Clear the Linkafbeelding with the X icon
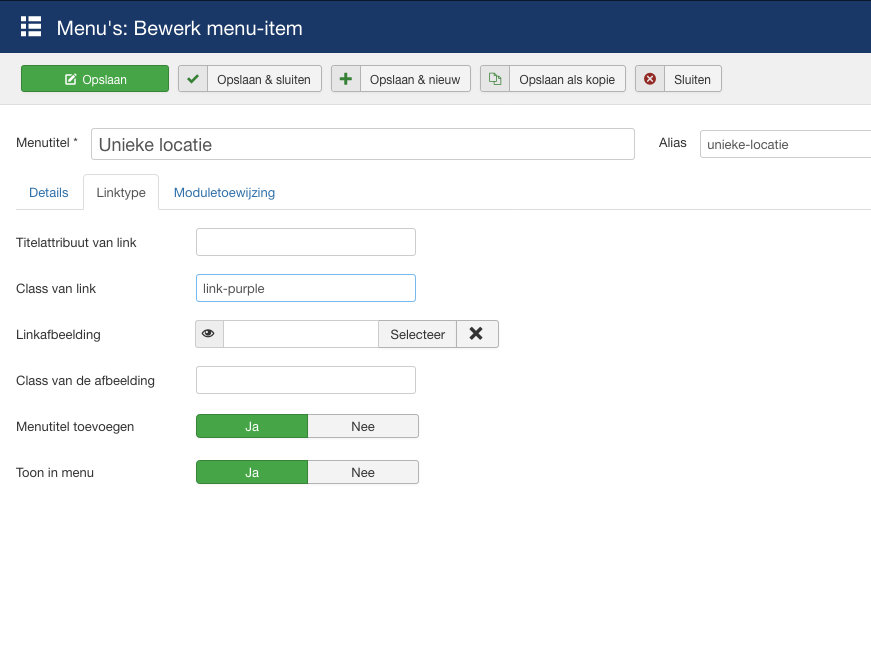 tap(477, 334)
